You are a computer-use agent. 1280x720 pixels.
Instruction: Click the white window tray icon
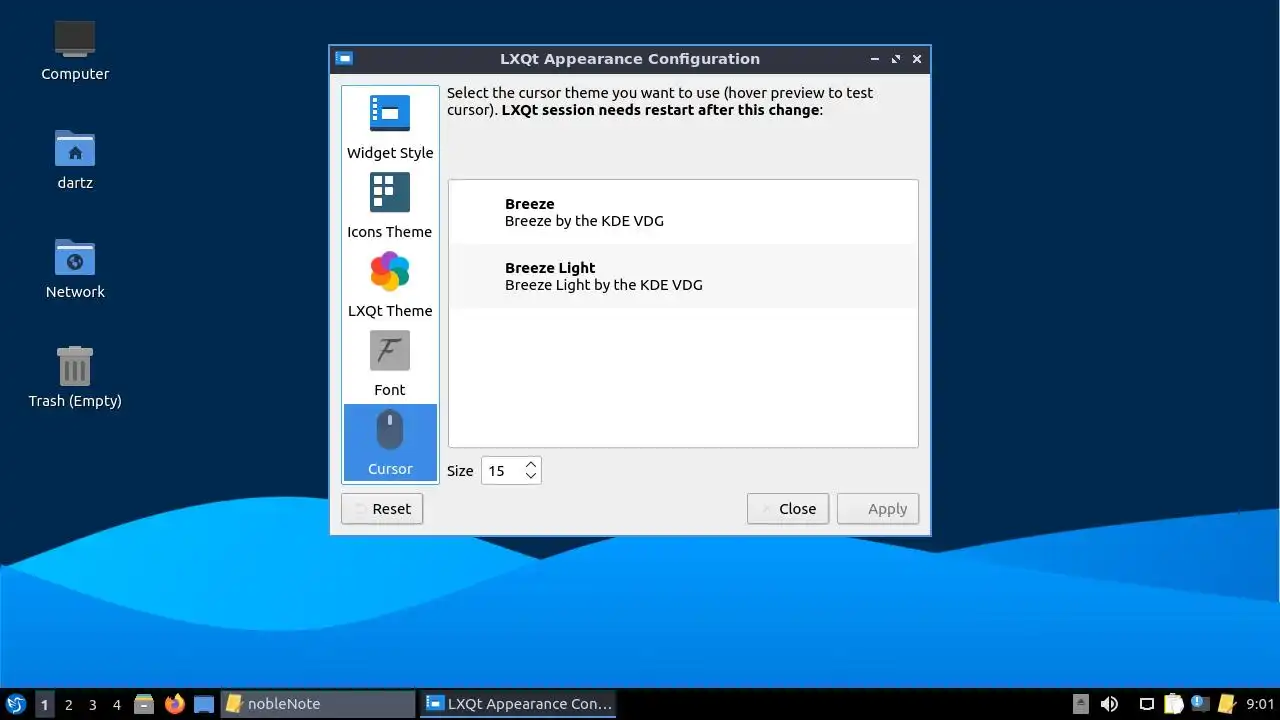(x=1147, y=704)
